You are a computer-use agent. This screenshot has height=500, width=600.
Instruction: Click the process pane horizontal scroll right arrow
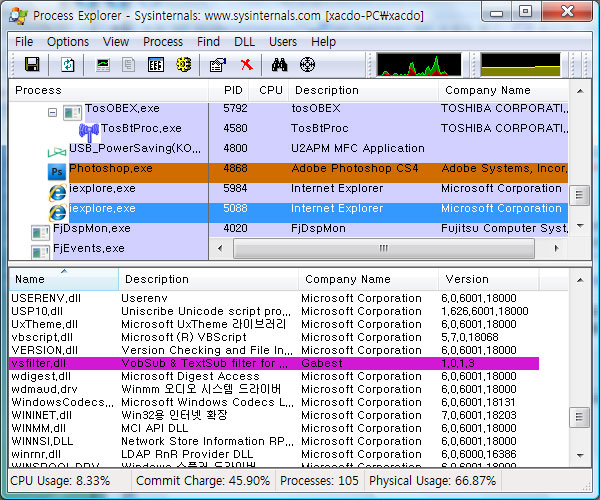[x=557, y=248]
